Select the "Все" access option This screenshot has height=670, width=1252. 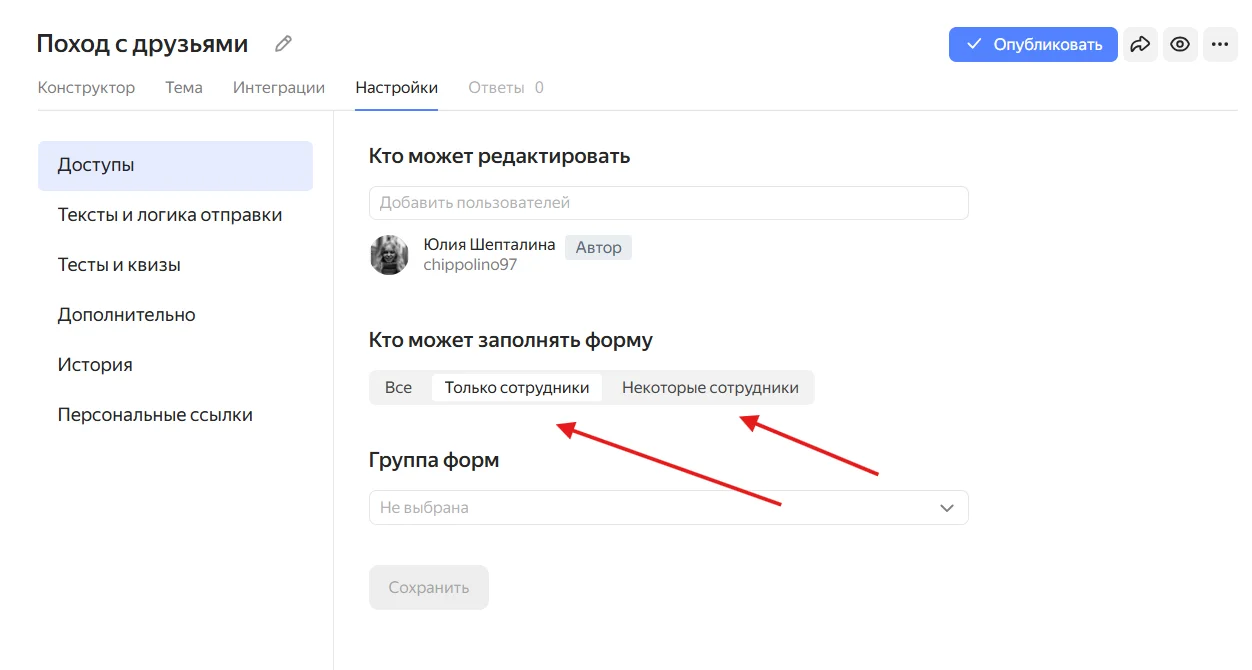tap(398, 387)
